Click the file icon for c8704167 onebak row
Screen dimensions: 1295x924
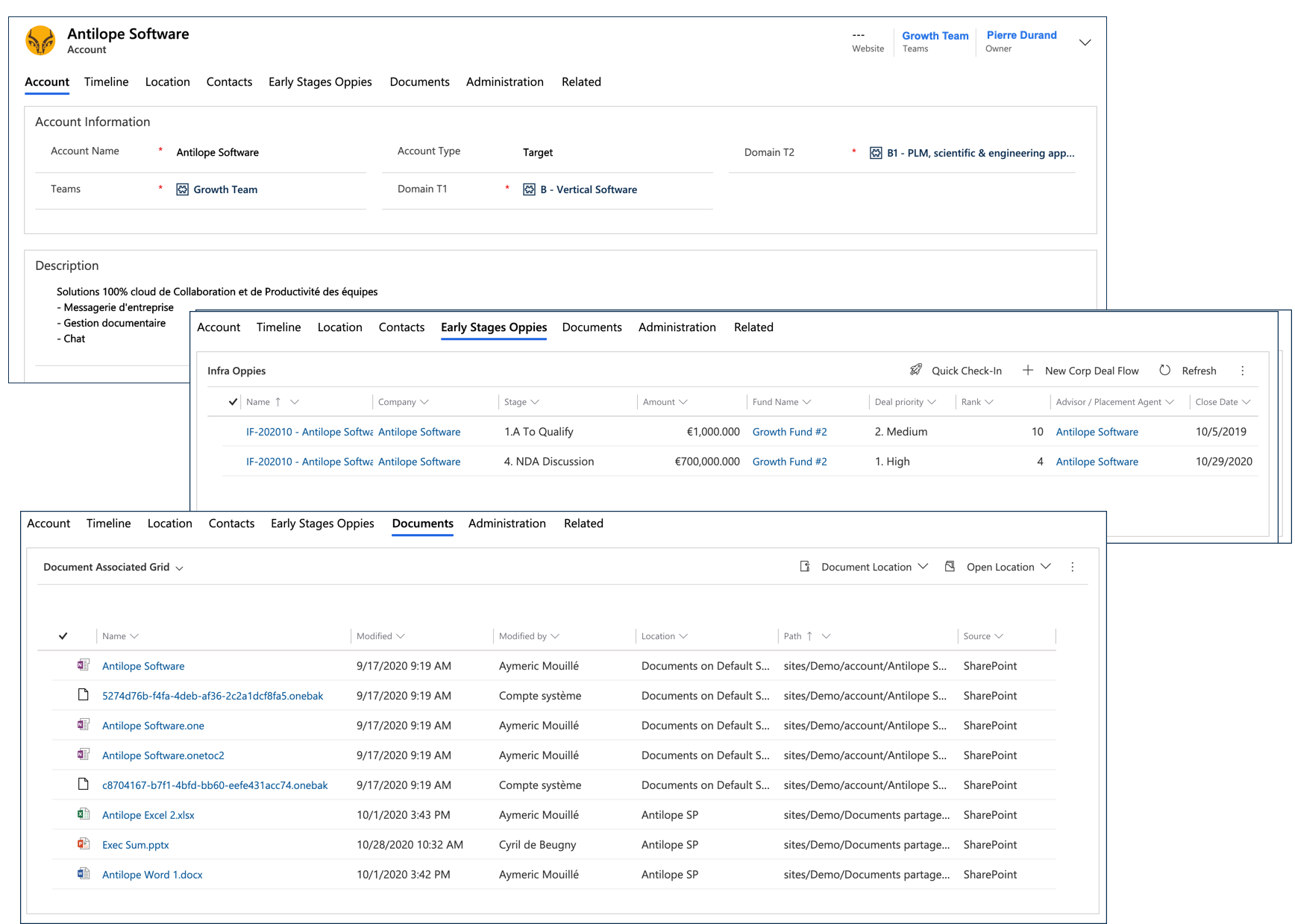pyautogui.click(x=84, y=784)
